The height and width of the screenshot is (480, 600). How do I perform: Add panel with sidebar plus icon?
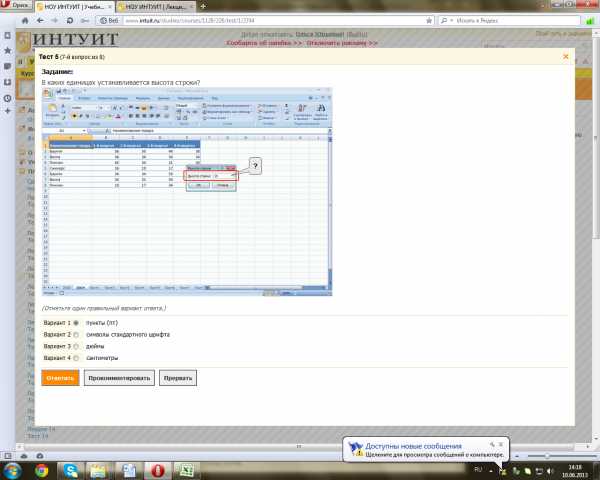(7, 111)
